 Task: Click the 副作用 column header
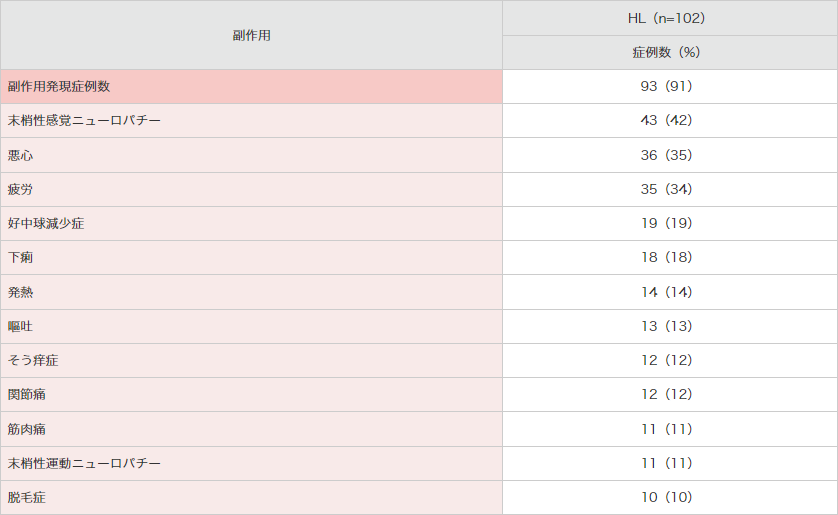coord(251,35)
